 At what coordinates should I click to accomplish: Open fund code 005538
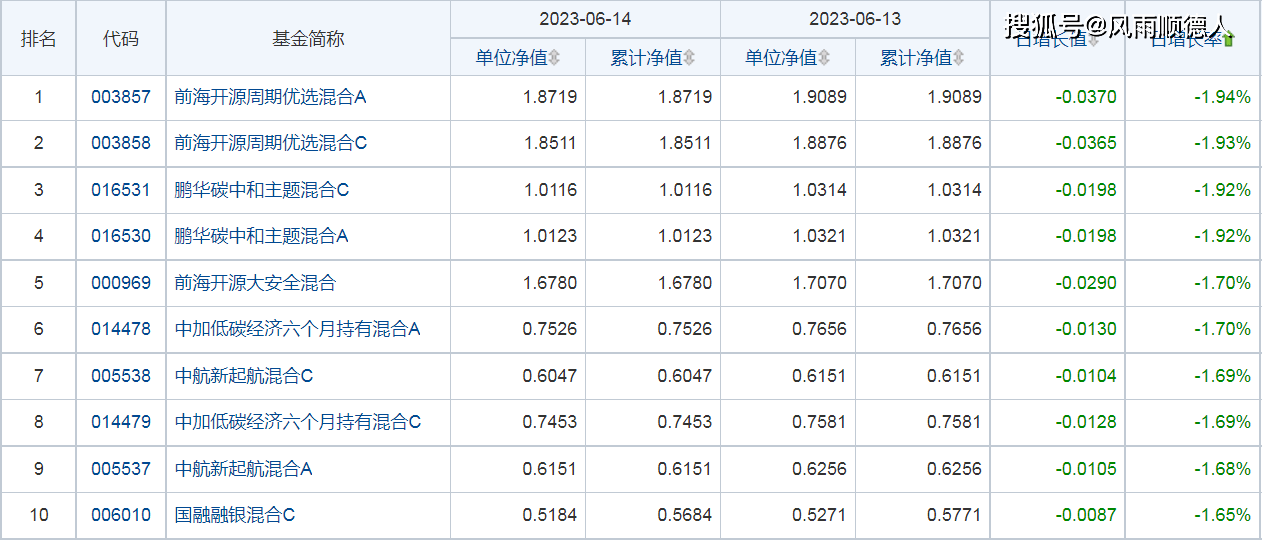(121, 376)
